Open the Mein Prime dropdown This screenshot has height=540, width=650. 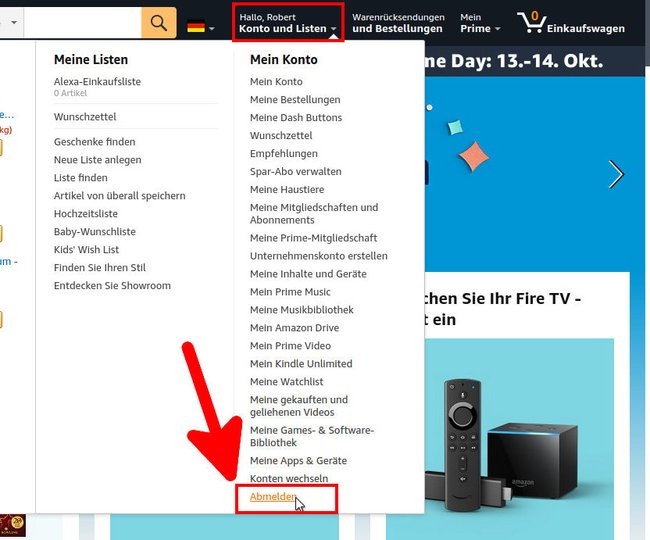point(480,23)
